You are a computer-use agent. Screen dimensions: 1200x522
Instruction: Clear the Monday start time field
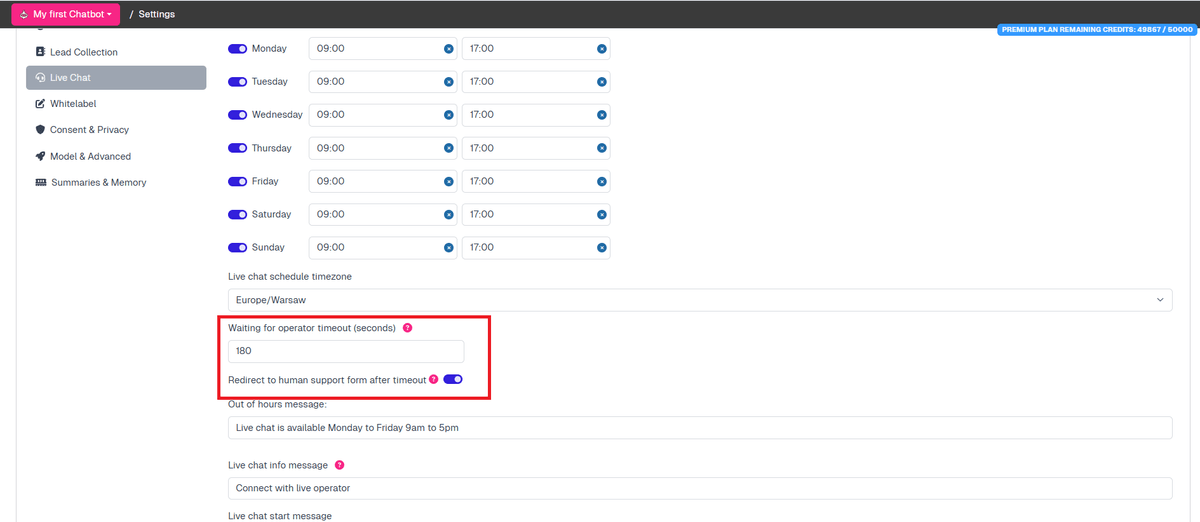click(x=448, y=49)
